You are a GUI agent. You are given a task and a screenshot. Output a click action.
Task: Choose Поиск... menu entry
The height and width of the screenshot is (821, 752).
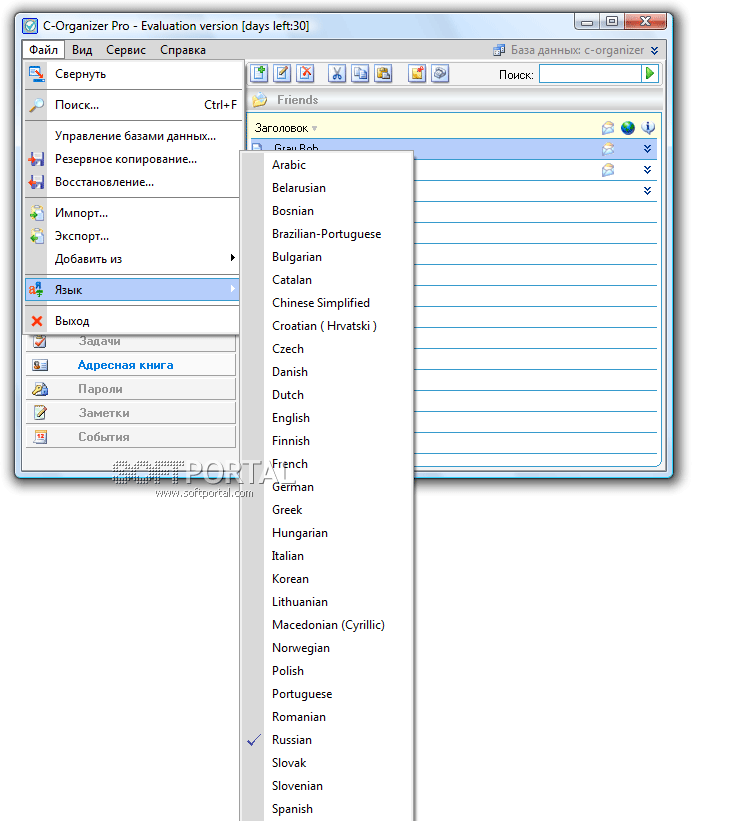[132, 105]
